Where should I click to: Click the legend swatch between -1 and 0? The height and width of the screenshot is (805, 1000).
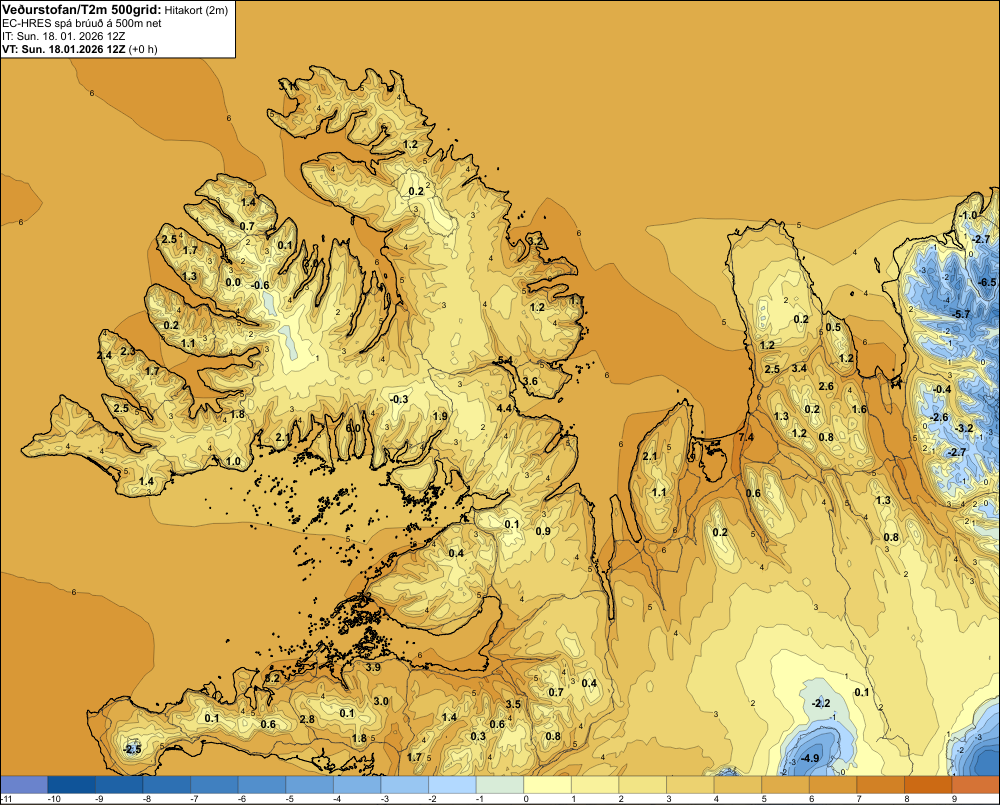(x=500, y=785)
